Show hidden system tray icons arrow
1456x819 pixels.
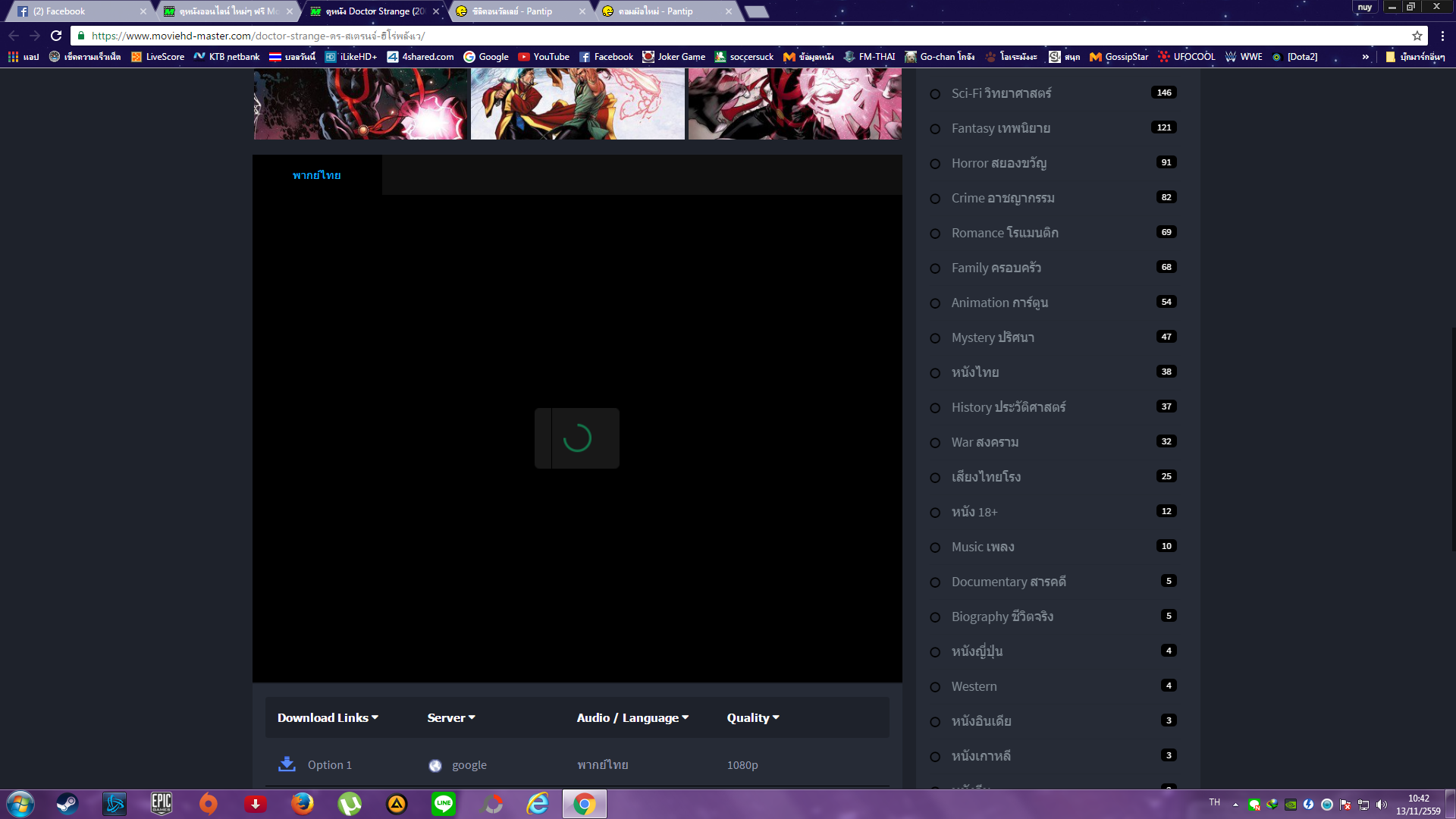coord(1235,805)
